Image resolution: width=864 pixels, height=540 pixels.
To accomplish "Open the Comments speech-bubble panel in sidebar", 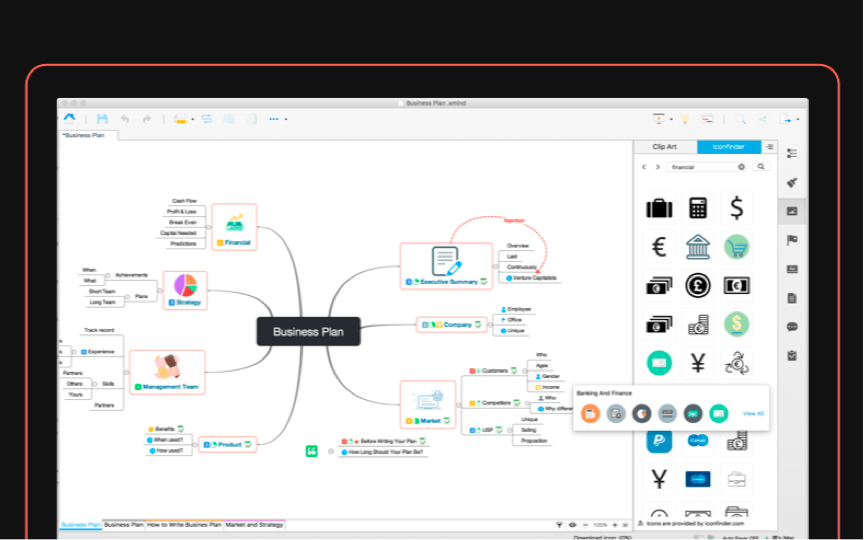I will tap(792, 326).
